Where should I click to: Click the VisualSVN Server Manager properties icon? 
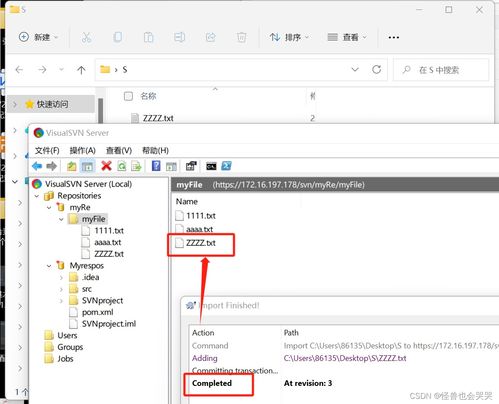[191, 166]
